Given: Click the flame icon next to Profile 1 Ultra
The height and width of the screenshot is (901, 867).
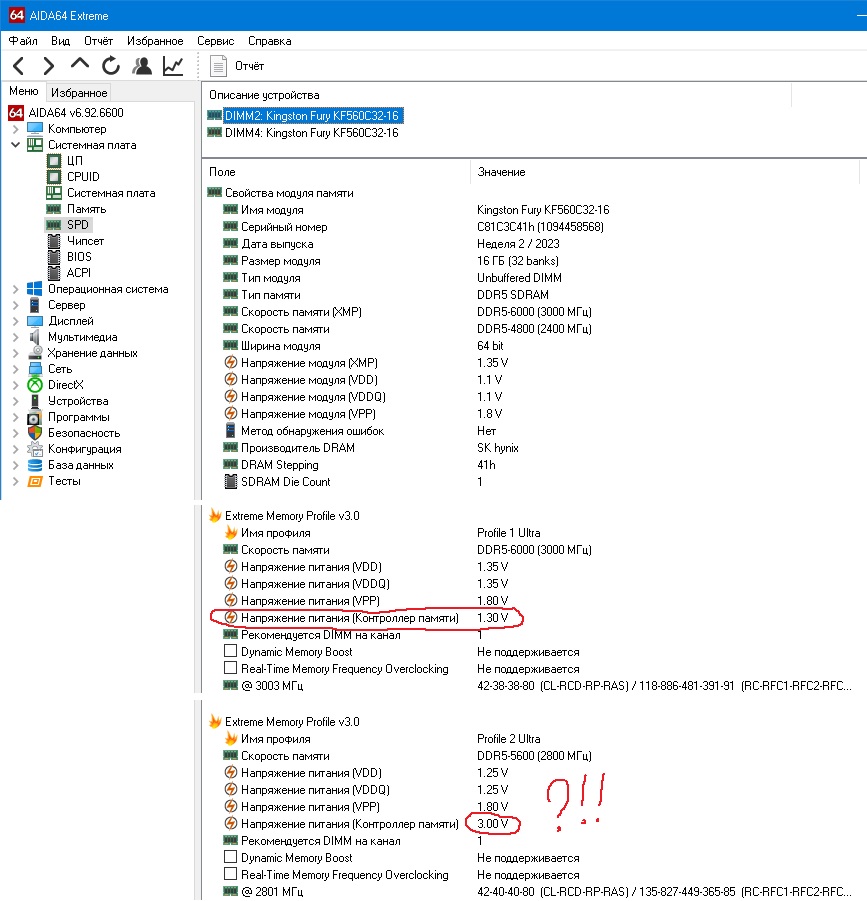Looking at the screenshot, I should (x=230, y=533).
